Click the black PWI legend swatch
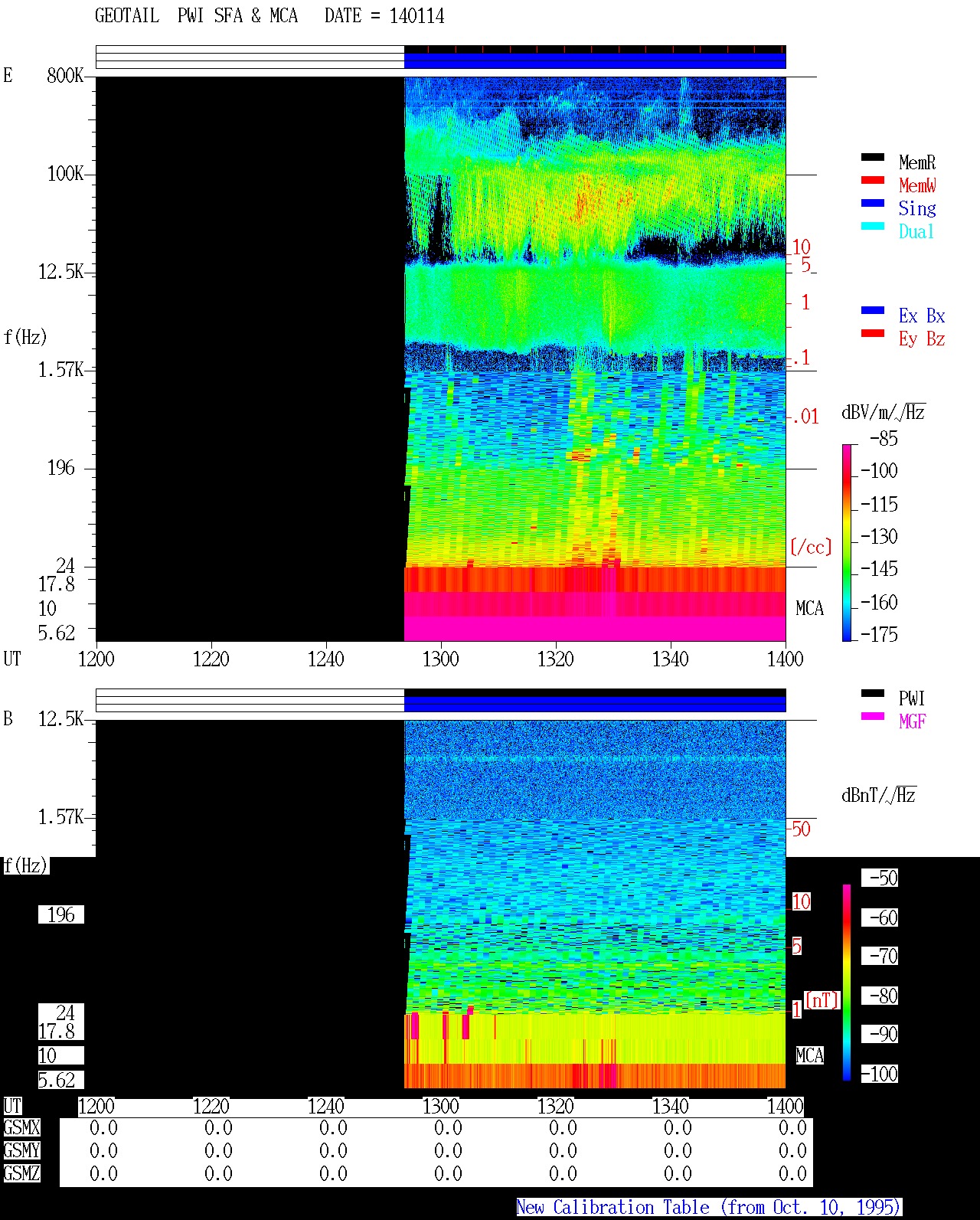The height and width of the screenshot is (1220, 980). (x=873, y=693)
